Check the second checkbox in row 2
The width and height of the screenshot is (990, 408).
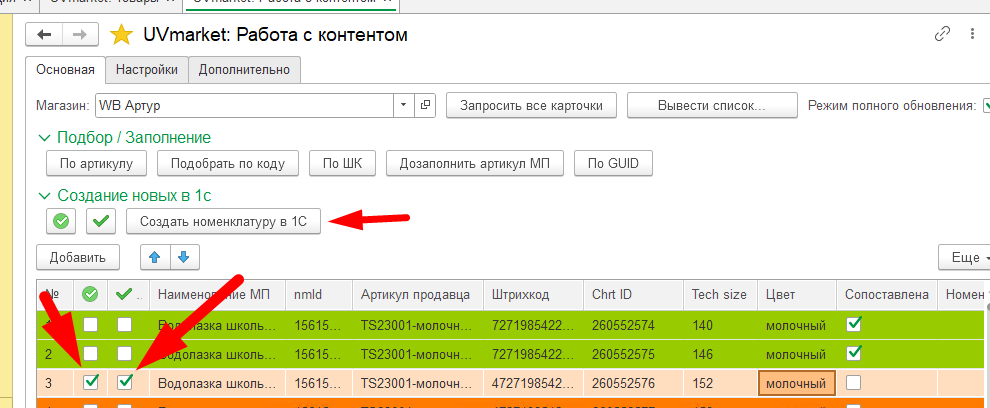pos(125,353)
